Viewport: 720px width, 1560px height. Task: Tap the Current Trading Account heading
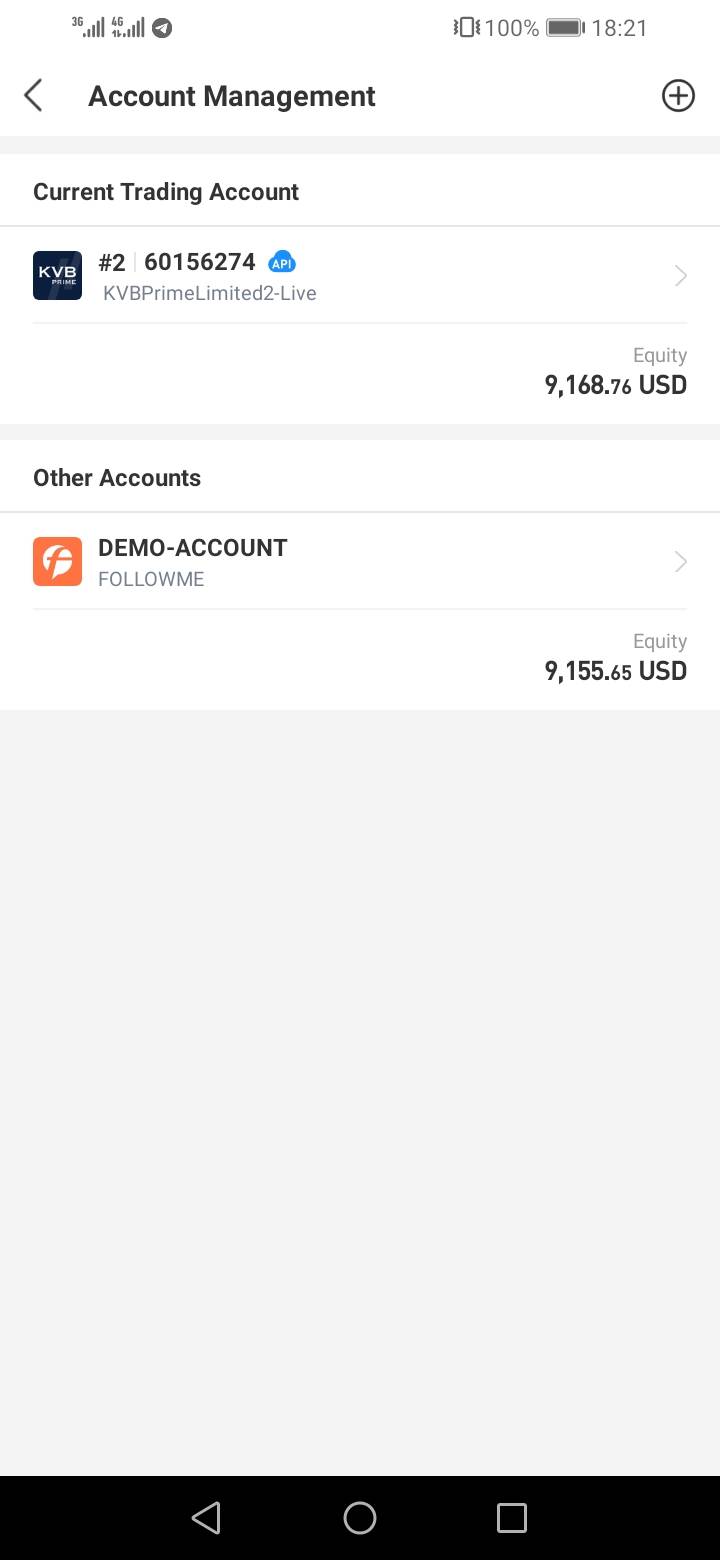pyautogui.click(x=166, y=192)
